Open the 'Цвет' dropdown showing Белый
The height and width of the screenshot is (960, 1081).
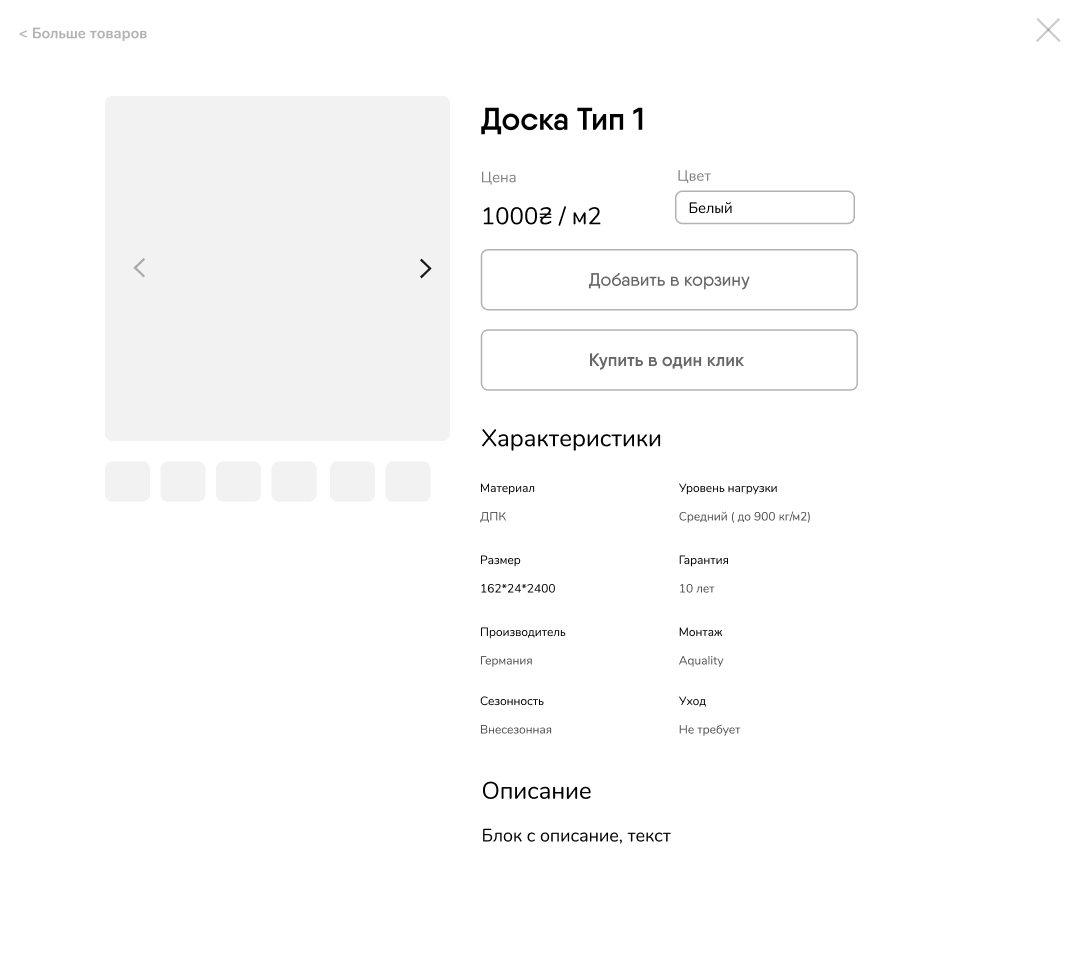(765, 208)
